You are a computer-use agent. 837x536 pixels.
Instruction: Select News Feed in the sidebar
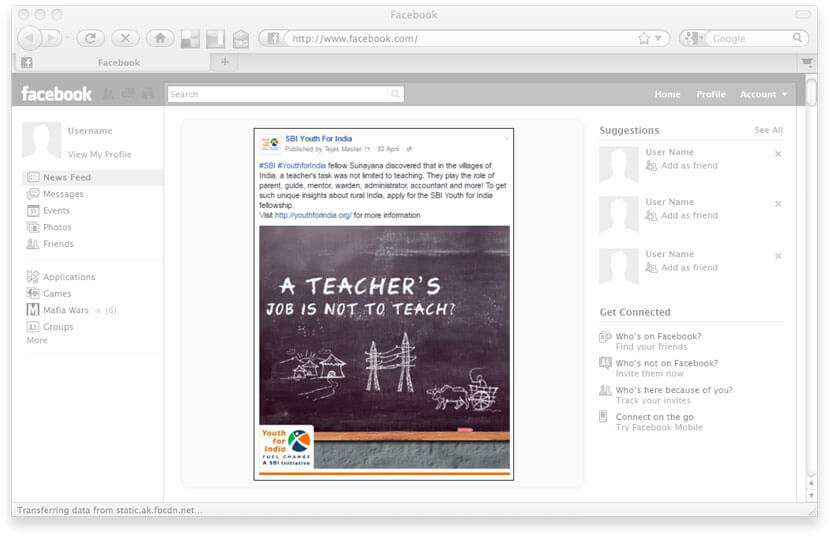(92, 177)
